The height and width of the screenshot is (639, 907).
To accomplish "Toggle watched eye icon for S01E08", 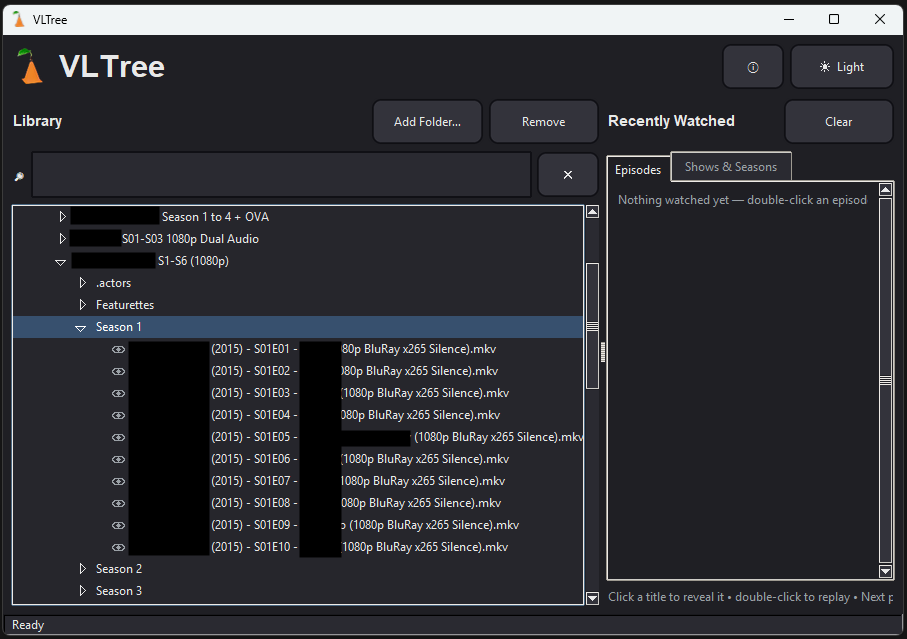I will coord(119,503).
